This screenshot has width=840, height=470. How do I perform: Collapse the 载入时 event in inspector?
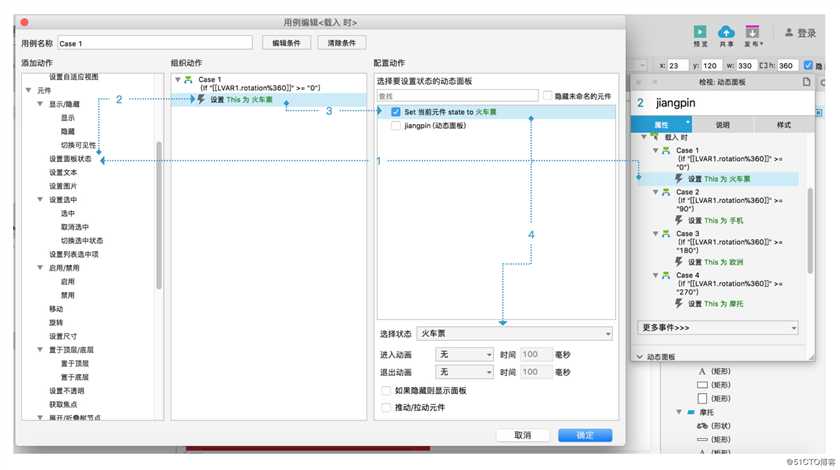pyautogui.click(x=644, y=137)
